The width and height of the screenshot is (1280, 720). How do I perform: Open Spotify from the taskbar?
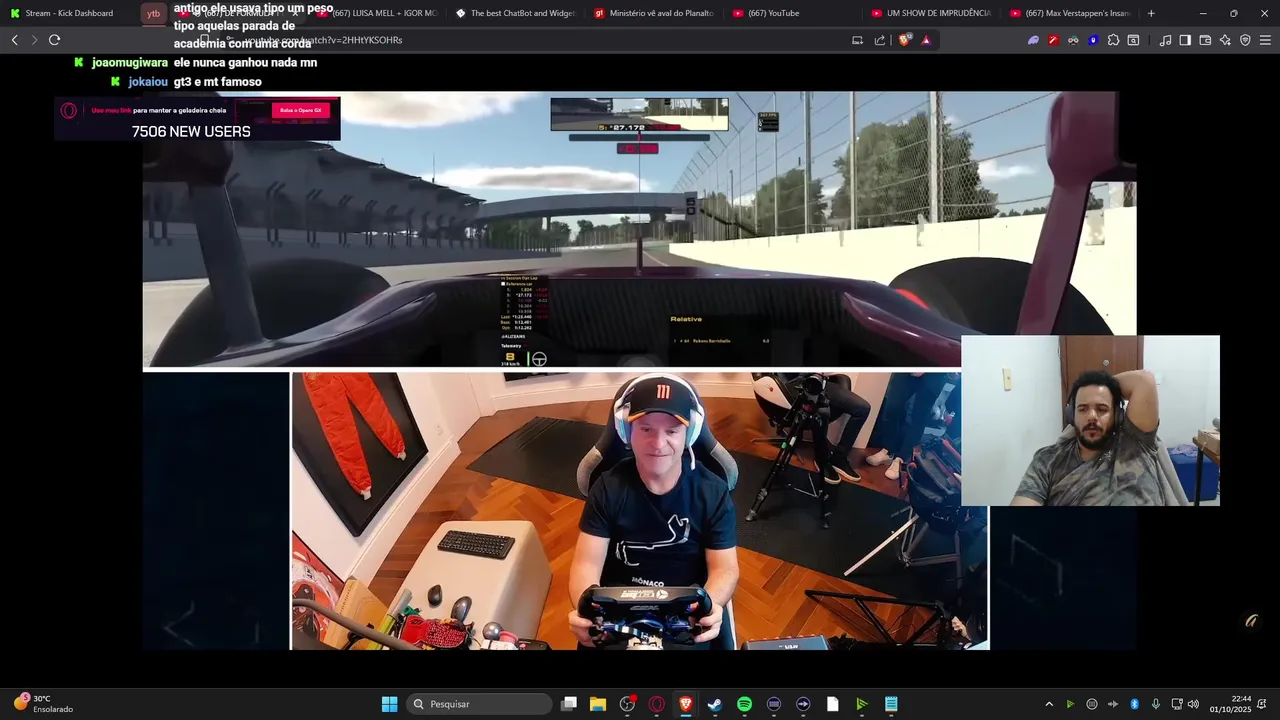[x=744, y=704]
